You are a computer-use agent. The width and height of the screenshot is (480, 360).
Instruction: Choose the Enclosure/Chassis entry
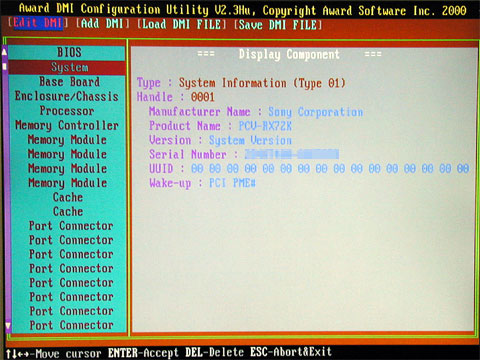67,96
